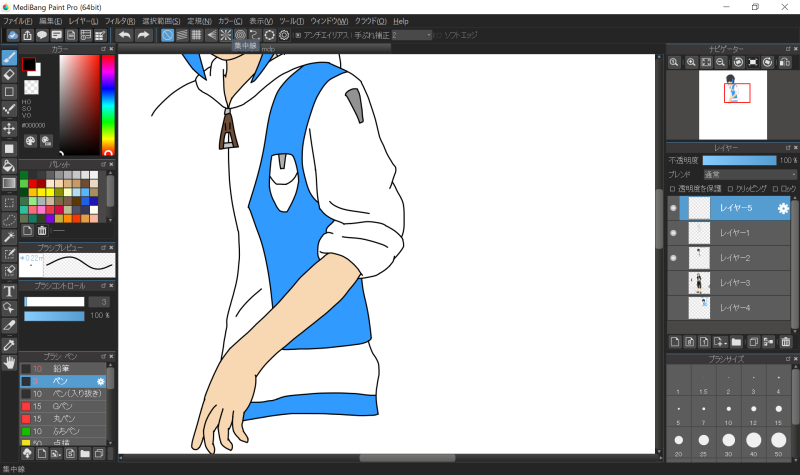The image size is (800, 475).
Task: Select the Bucket fill tool
Action: (9, 166)
